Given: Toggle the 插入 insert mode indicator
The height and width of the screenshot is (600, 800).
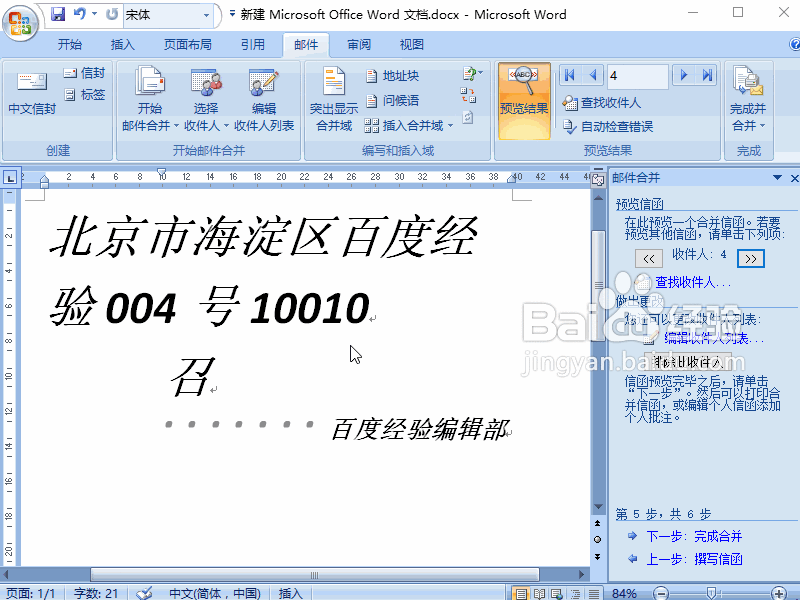Looking at the screenshot, I should pyautogui.click(x=291, y=593).
